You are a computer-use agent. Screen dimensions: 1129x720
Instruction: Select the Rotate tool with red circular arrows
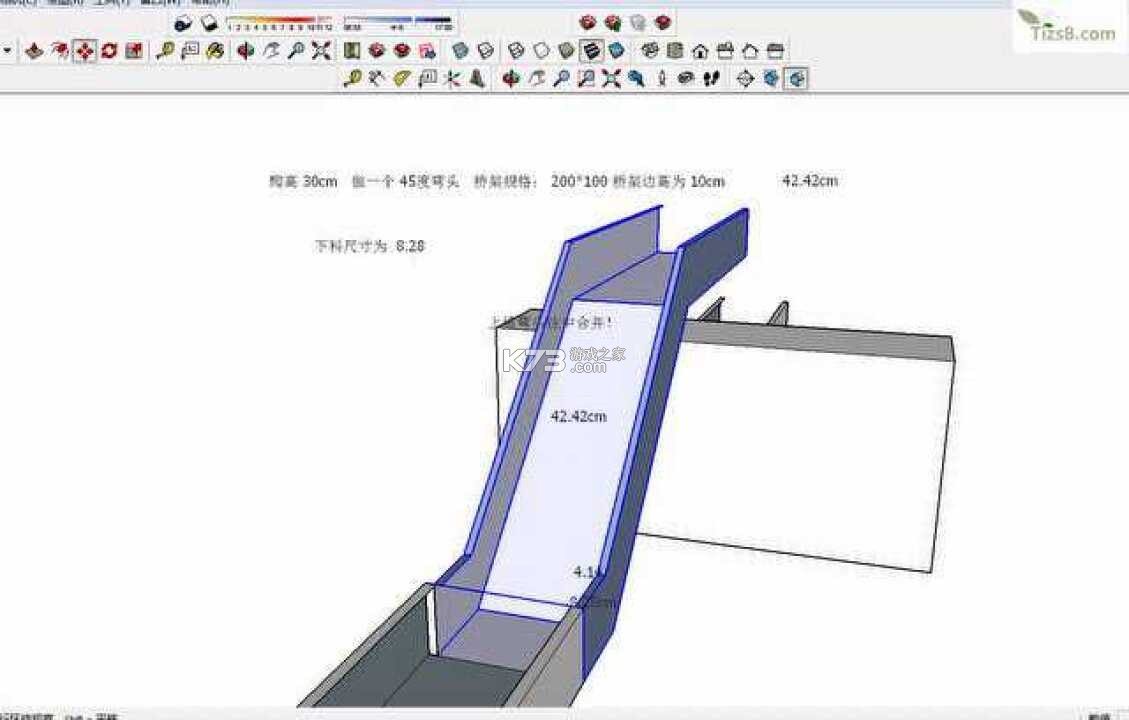click(x=109, y=51)
